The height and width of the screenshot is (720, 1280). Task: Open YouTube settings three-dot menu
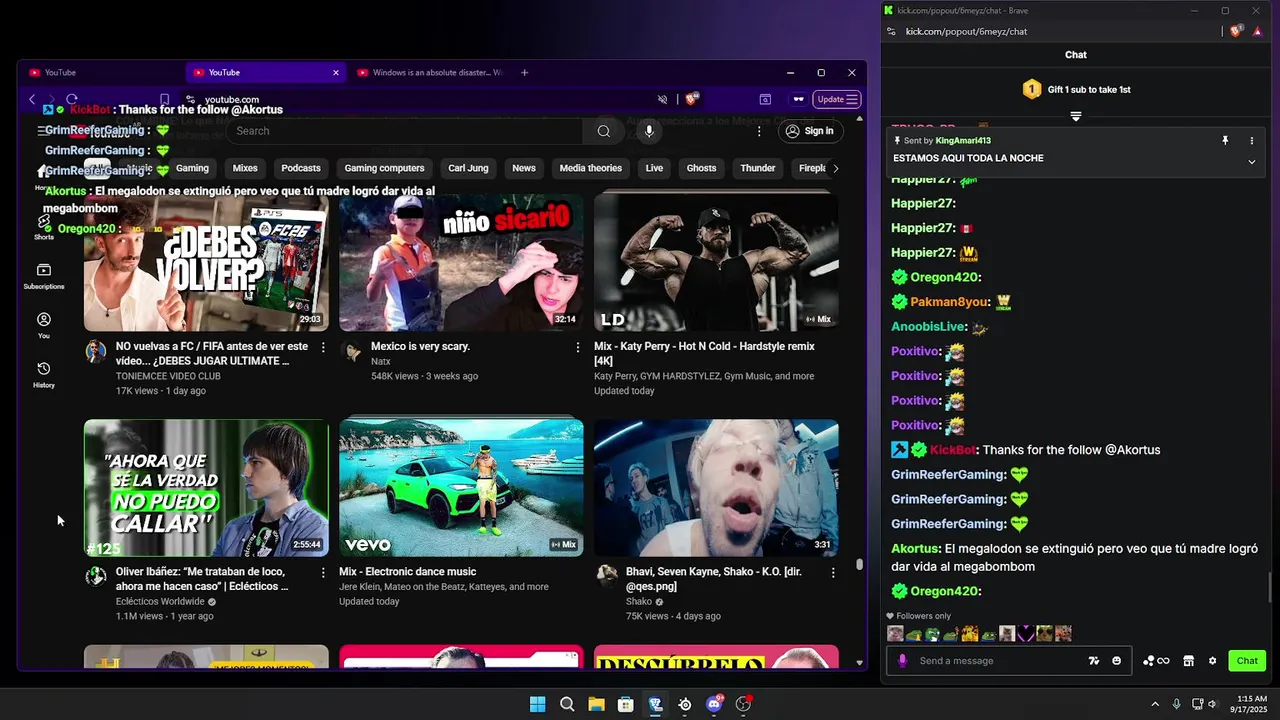click(759, 131)
